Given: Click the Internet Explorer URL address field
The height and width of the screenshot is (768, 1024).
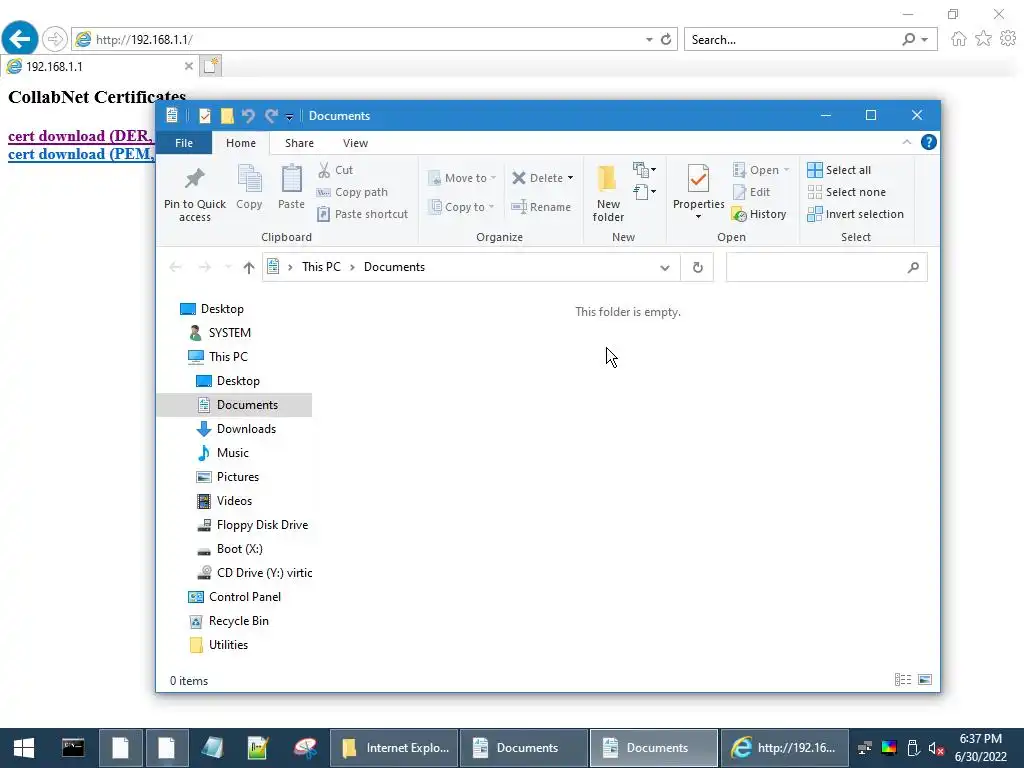Looking at the screenshot, I should pos(369,39).
